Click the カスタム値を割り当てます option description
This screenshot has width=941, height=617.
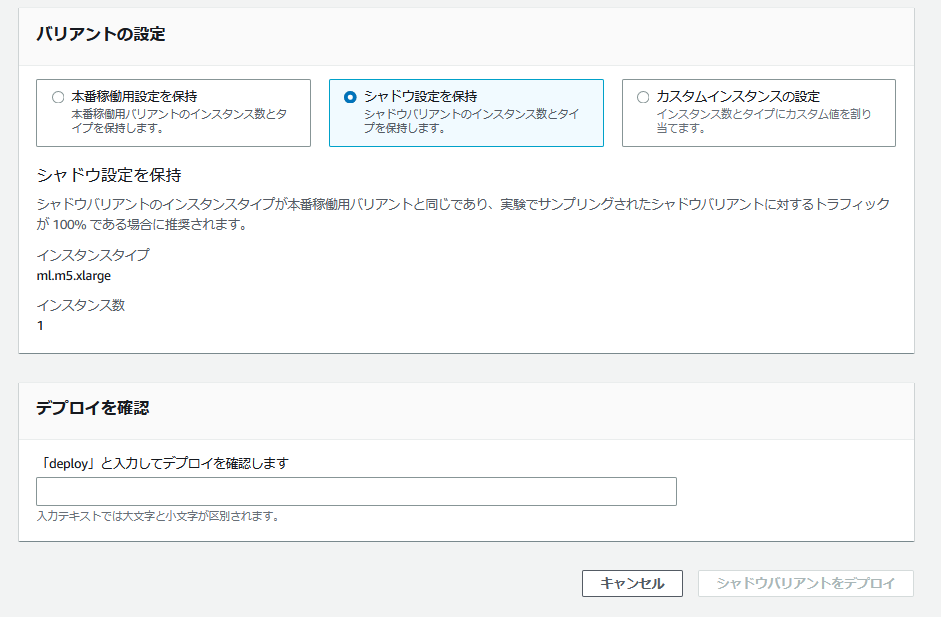763,121
